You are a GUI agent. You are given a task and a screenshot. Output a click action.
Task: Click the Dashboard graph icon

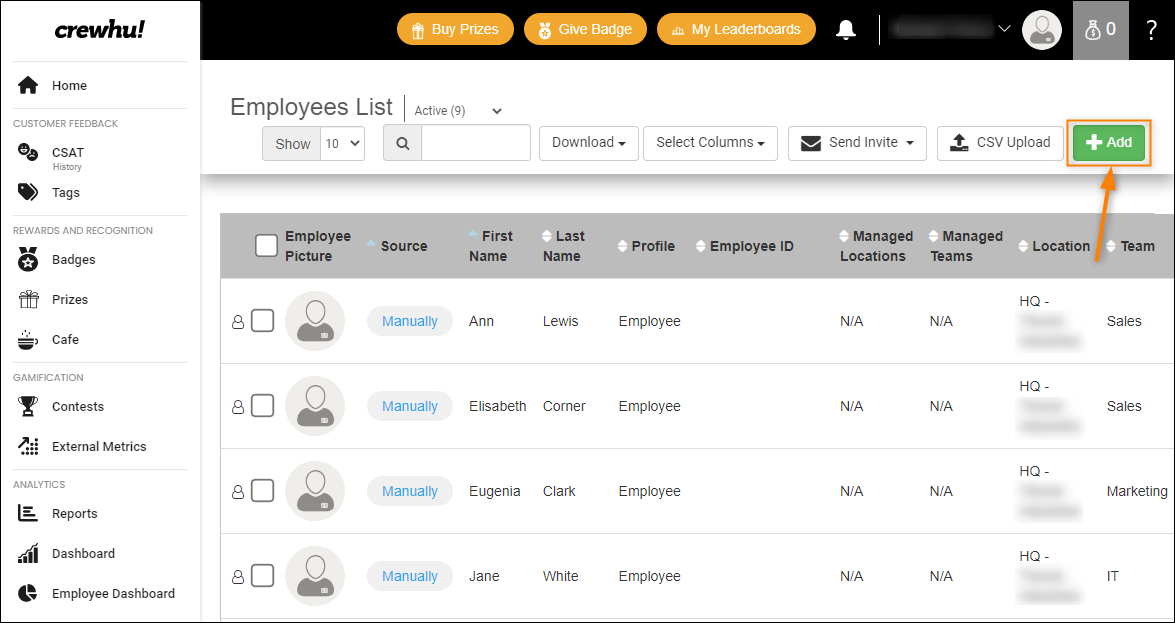[x=28, y=553]
